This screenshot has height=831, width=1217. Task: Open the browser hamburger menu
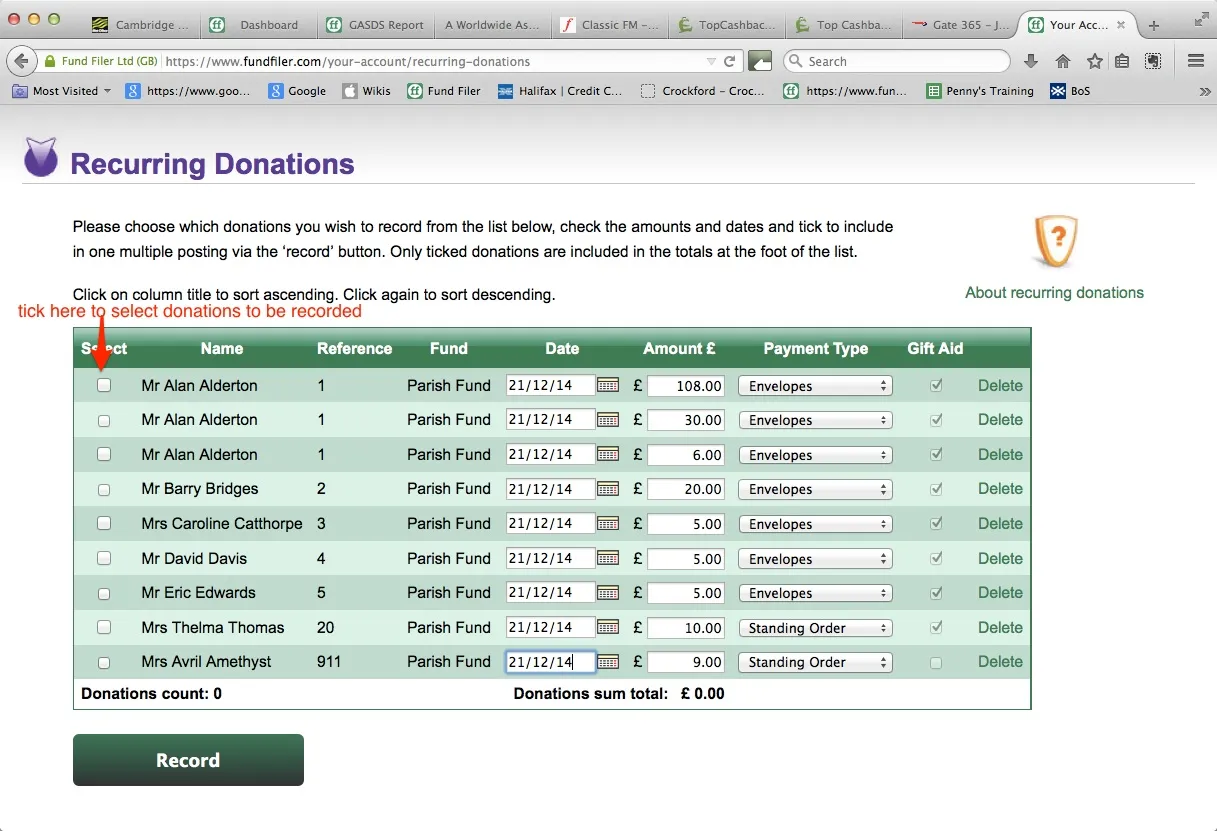tap(1195, 61)
